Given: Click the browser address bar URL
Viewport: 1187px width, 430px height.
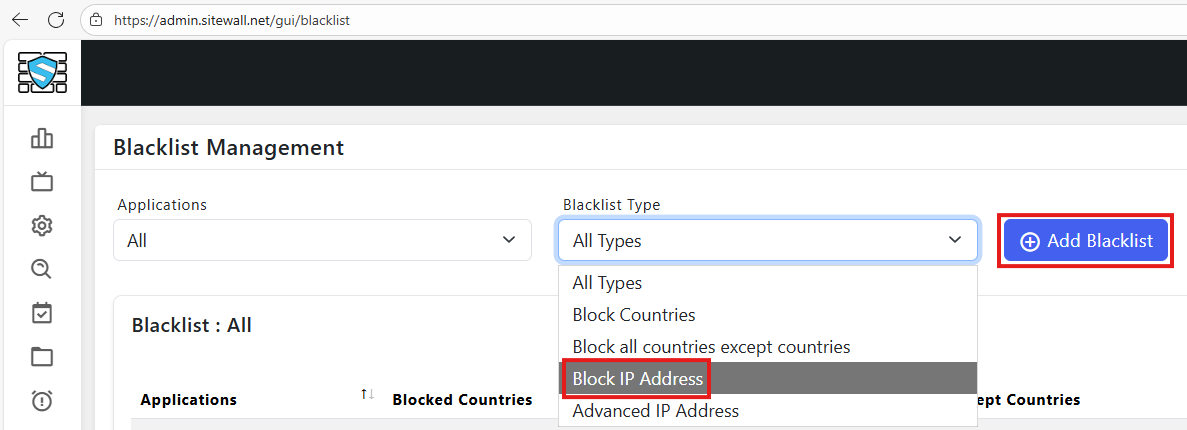Looking at the screenshot, I should (231, 19).
